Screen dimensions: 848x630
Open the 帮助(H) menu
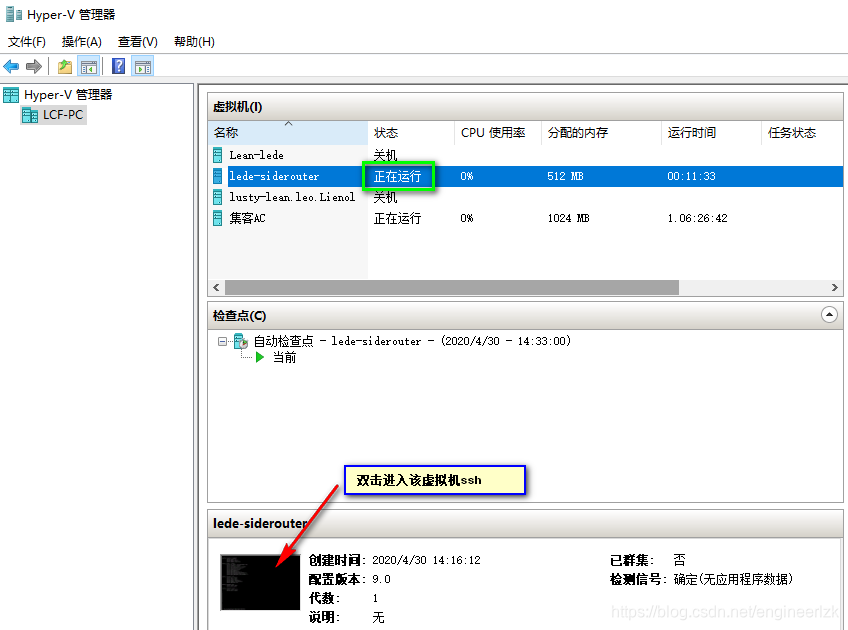click(x=194, y=42)
